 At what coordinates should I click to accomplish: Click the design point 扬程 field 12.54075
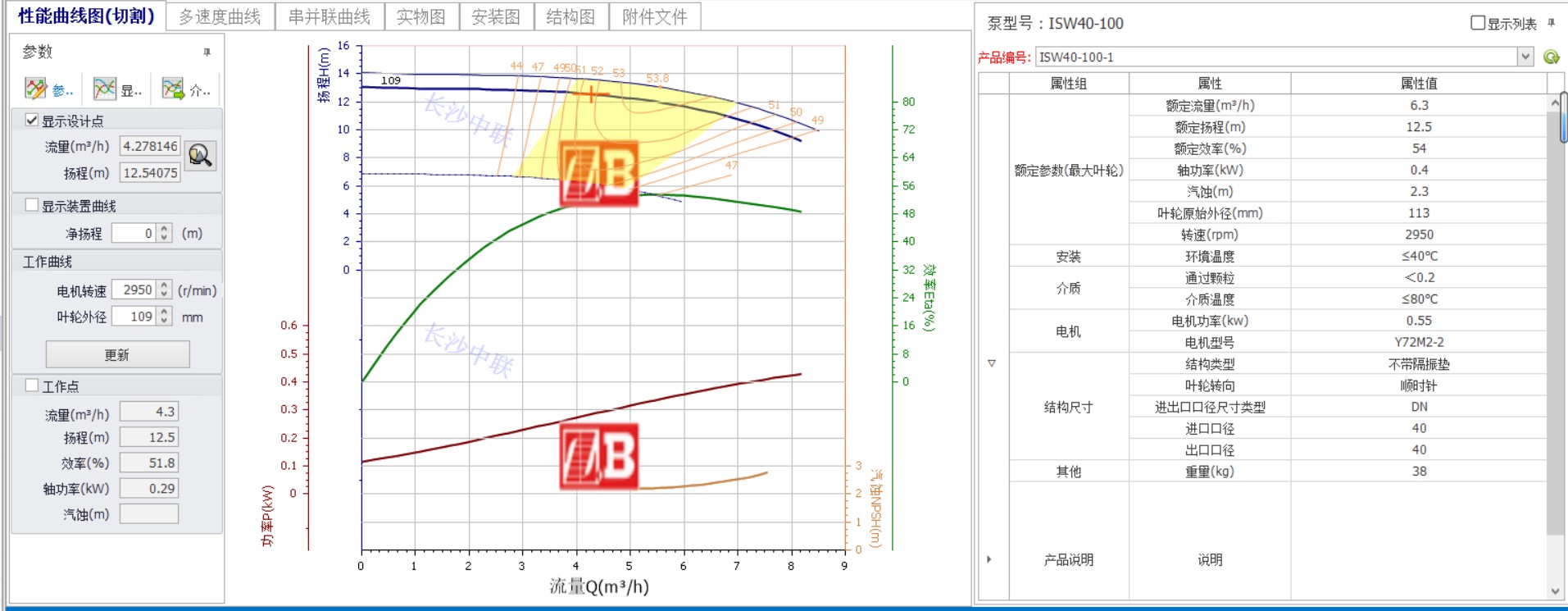click(x=150, y=172)
